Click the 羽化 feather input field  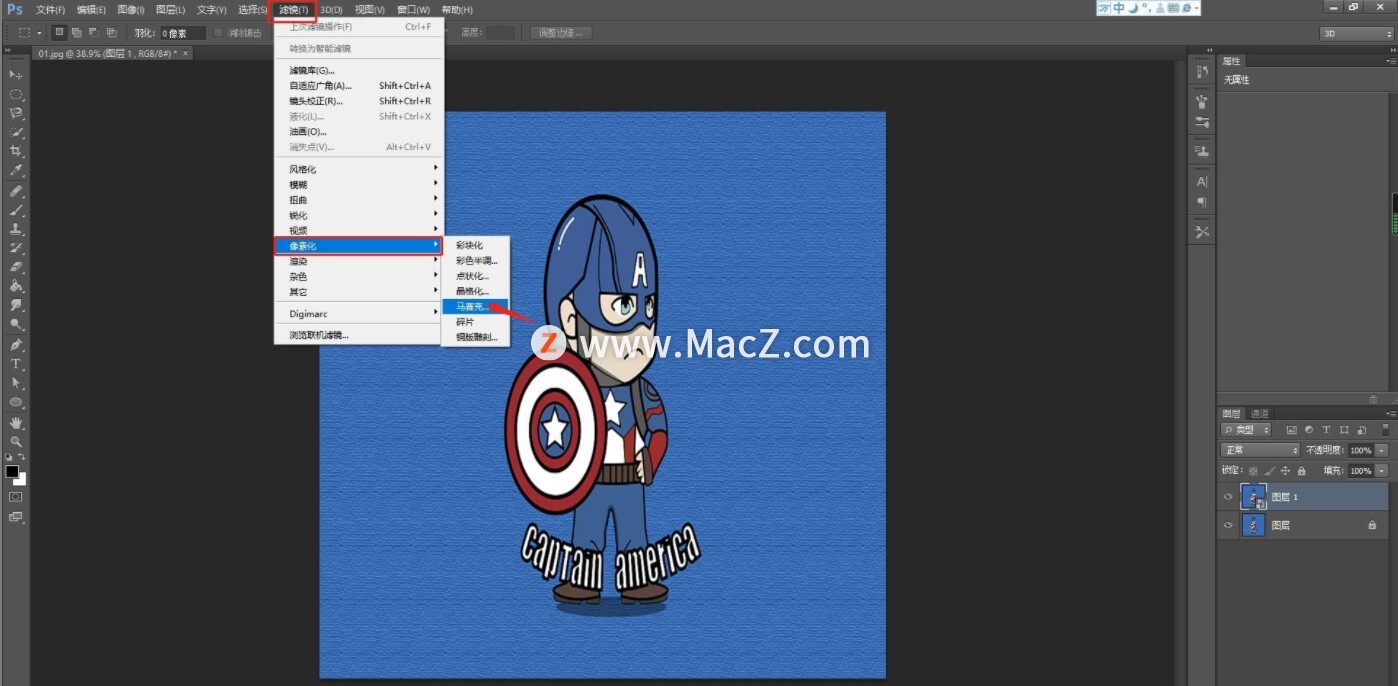click(x=183, y=33)
